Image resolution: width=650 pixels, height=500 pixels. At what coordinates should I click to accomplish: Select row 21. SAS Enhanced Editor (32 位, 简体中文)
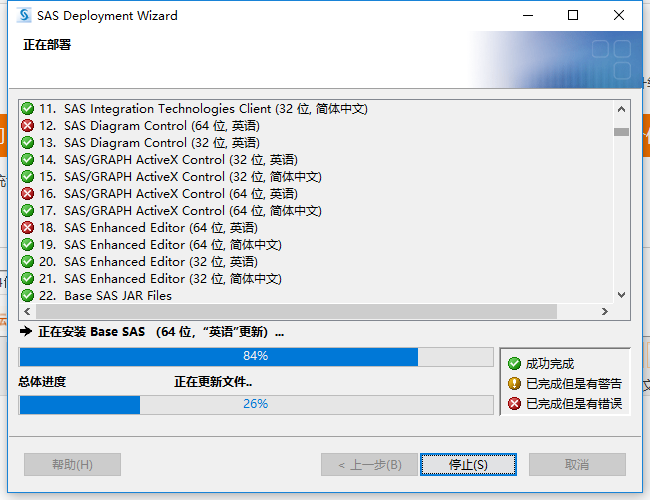pyautogui.click(x=316, y=279)
